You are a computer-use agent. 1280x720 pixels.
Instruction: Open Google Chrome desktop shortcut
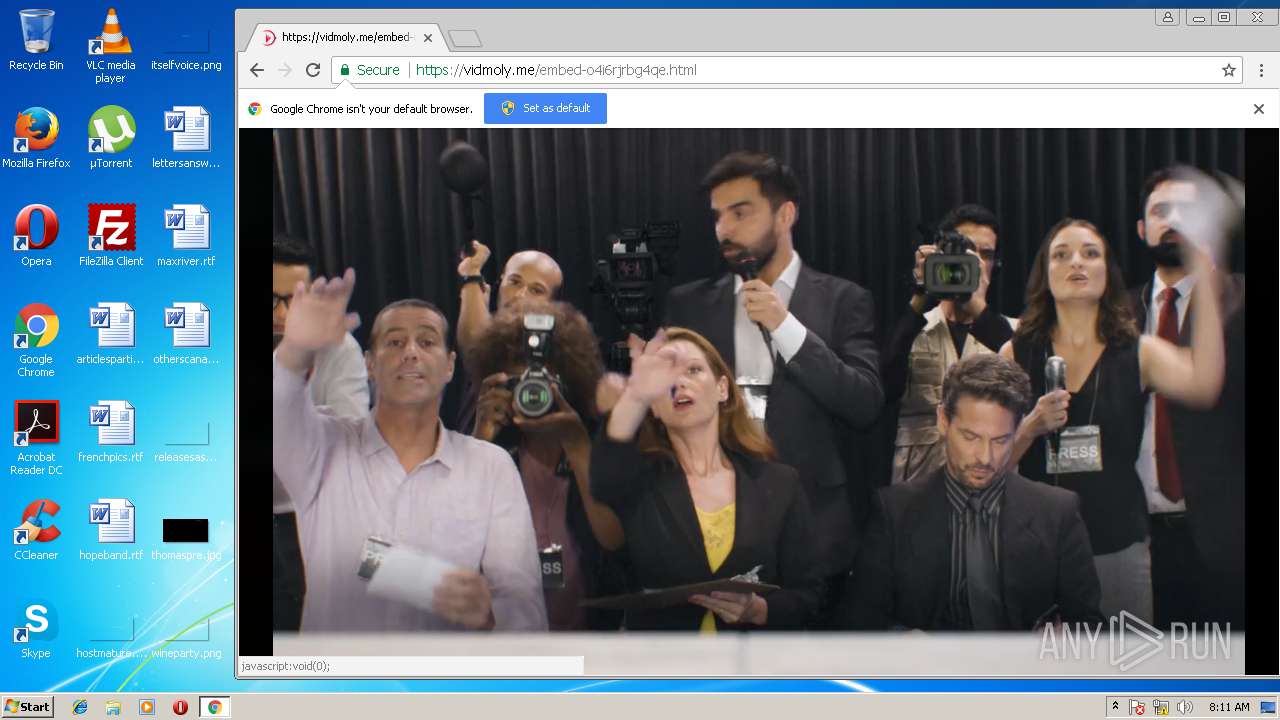36,340
